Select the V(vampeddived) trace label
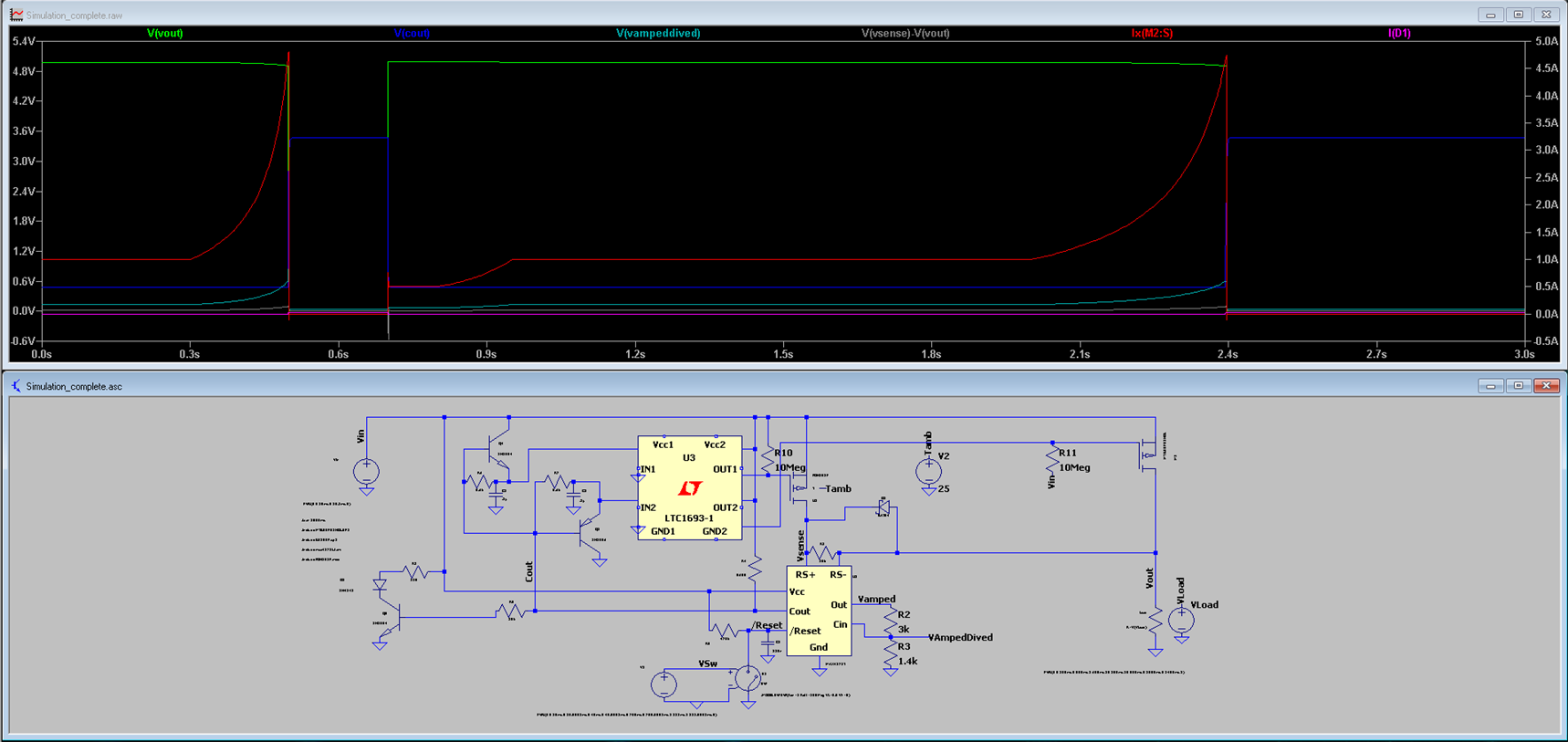1568x742 pixels. (x=658, y=33)
